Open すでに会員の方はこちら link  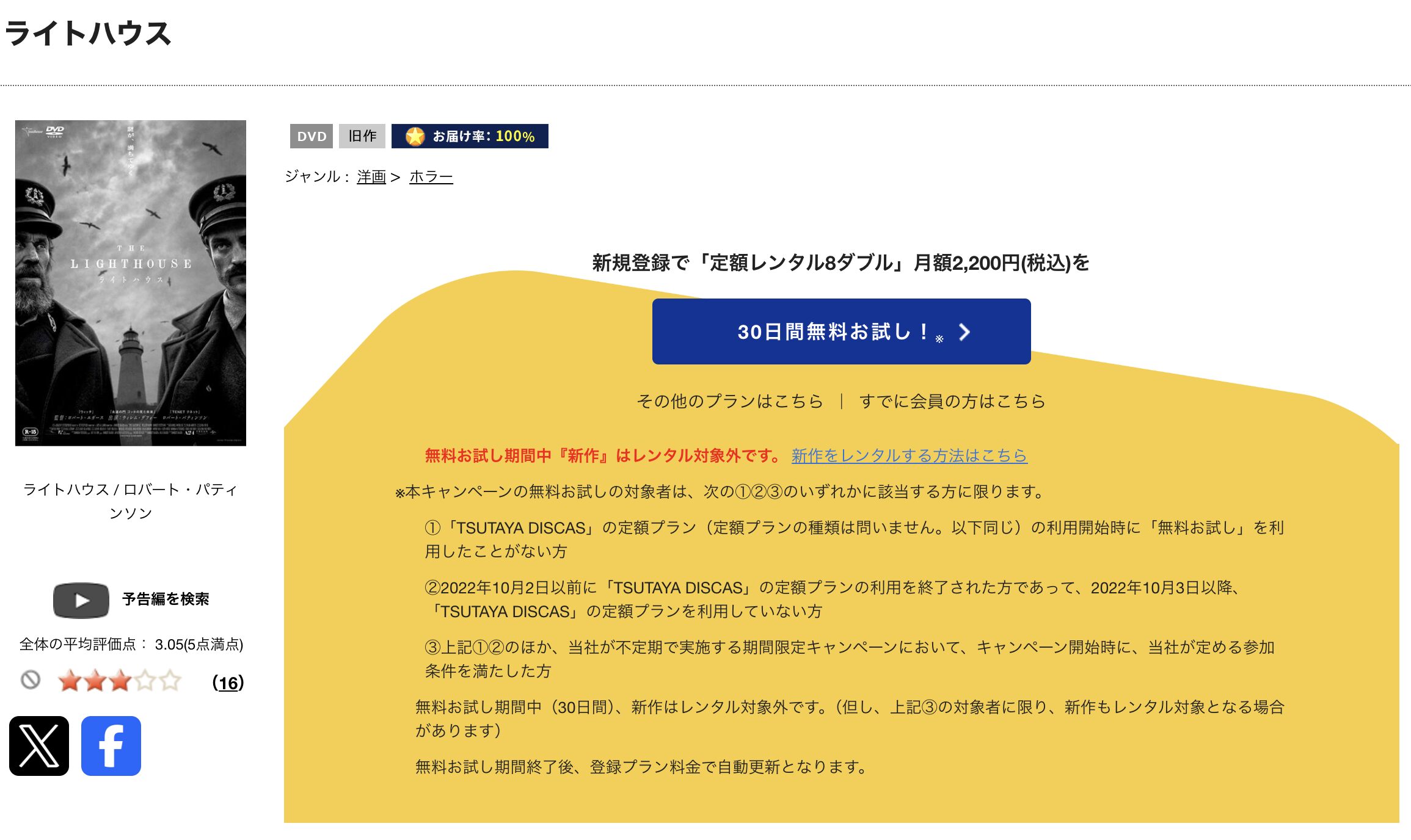tap(952, 401)
